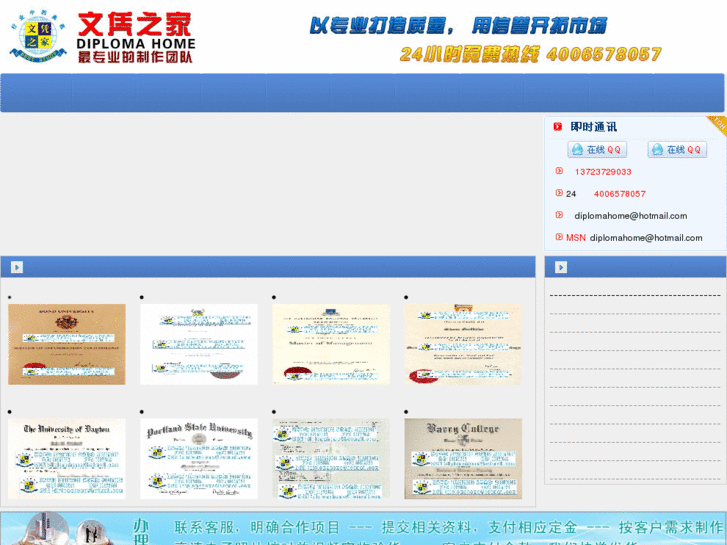Open the left 在线QQ chat button
The image size is (727, 545).
pos(597,149)
